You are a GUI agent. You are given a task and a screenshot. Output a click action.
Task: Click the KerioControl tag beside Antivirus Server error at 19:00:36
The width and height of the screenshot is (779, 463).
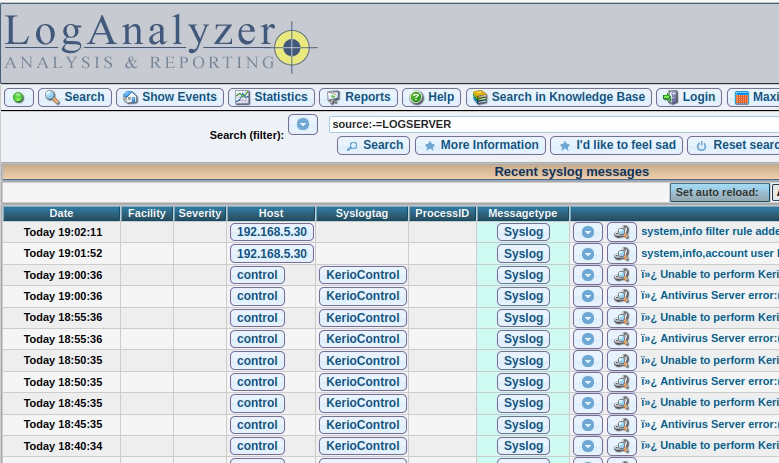(363, 296)
